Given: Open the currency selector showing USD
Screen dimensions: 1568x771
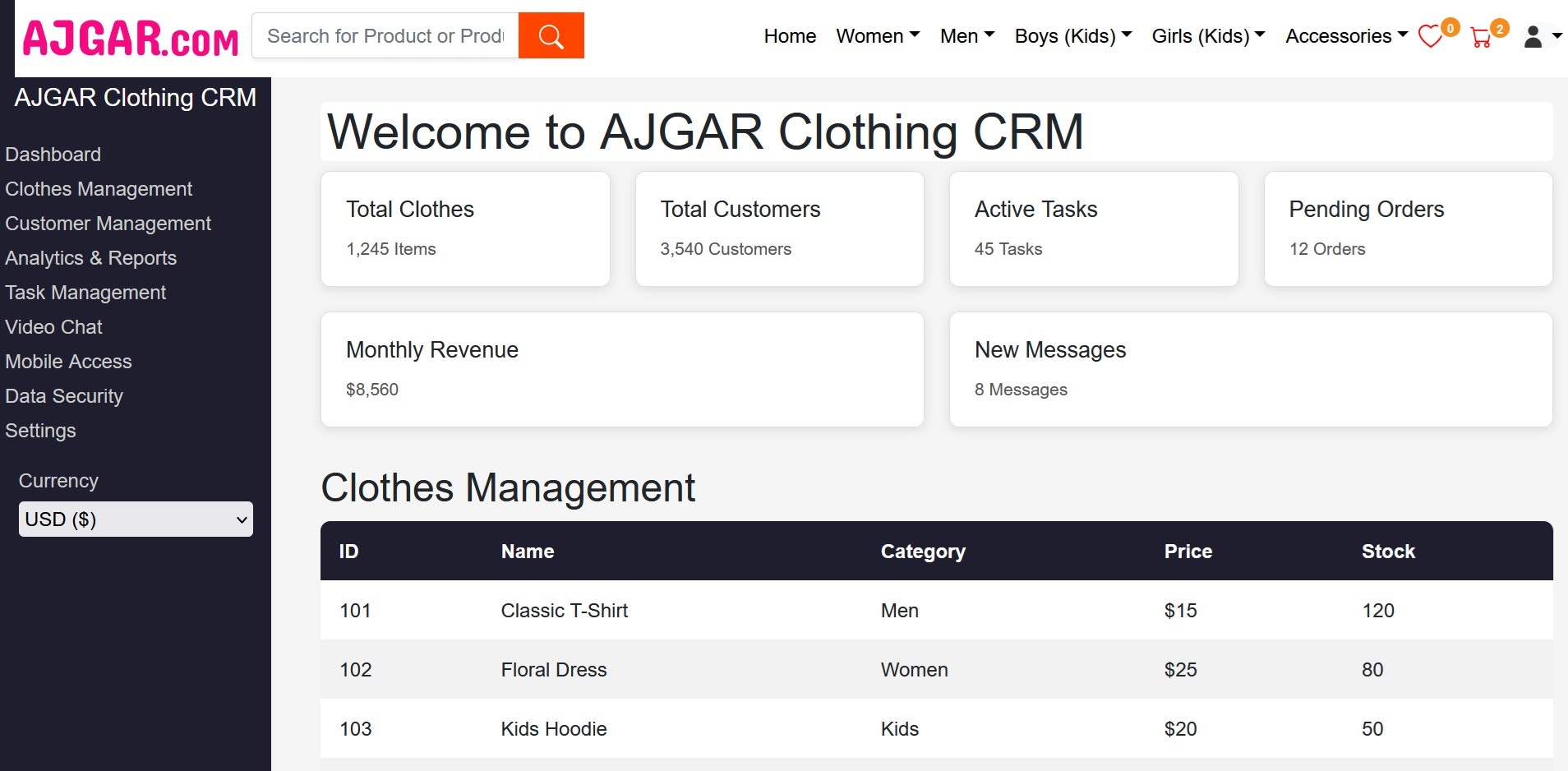Looking at the screenshot, I should pyautogui.click(x=135, y=519).
